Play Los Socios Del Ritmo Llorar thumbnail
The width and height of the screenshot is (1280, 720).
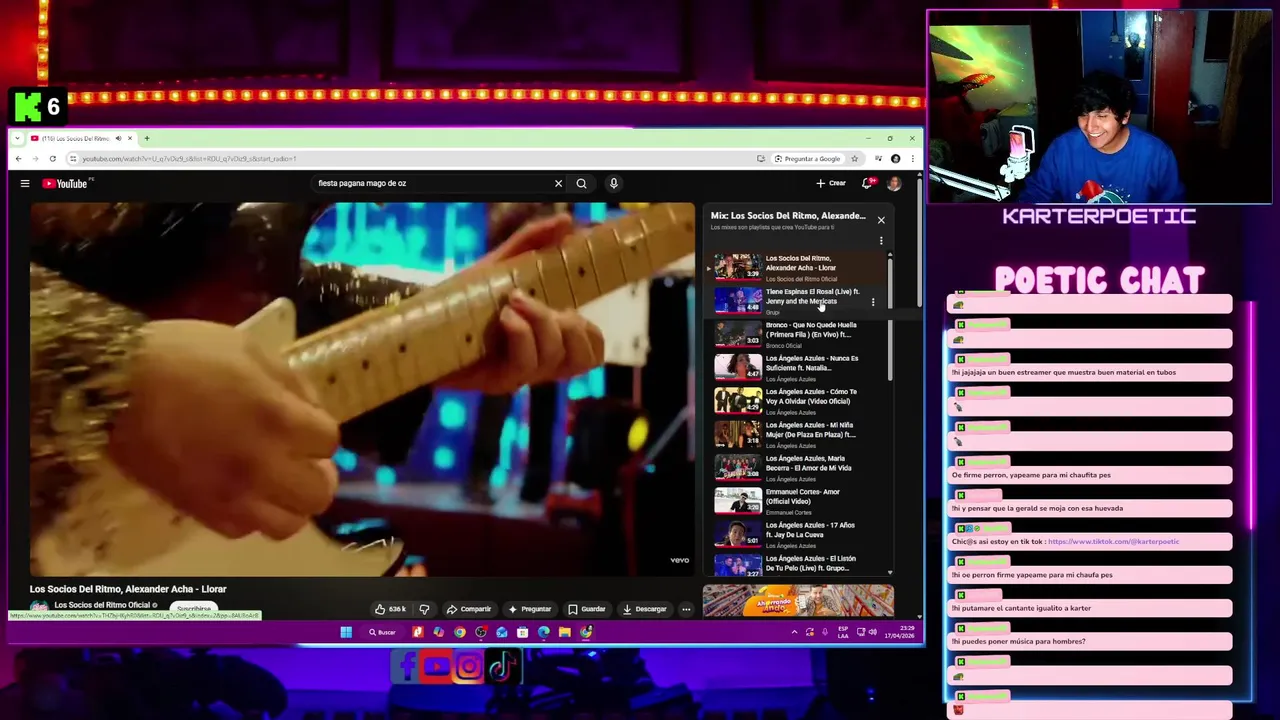click(x=738, y=267)
